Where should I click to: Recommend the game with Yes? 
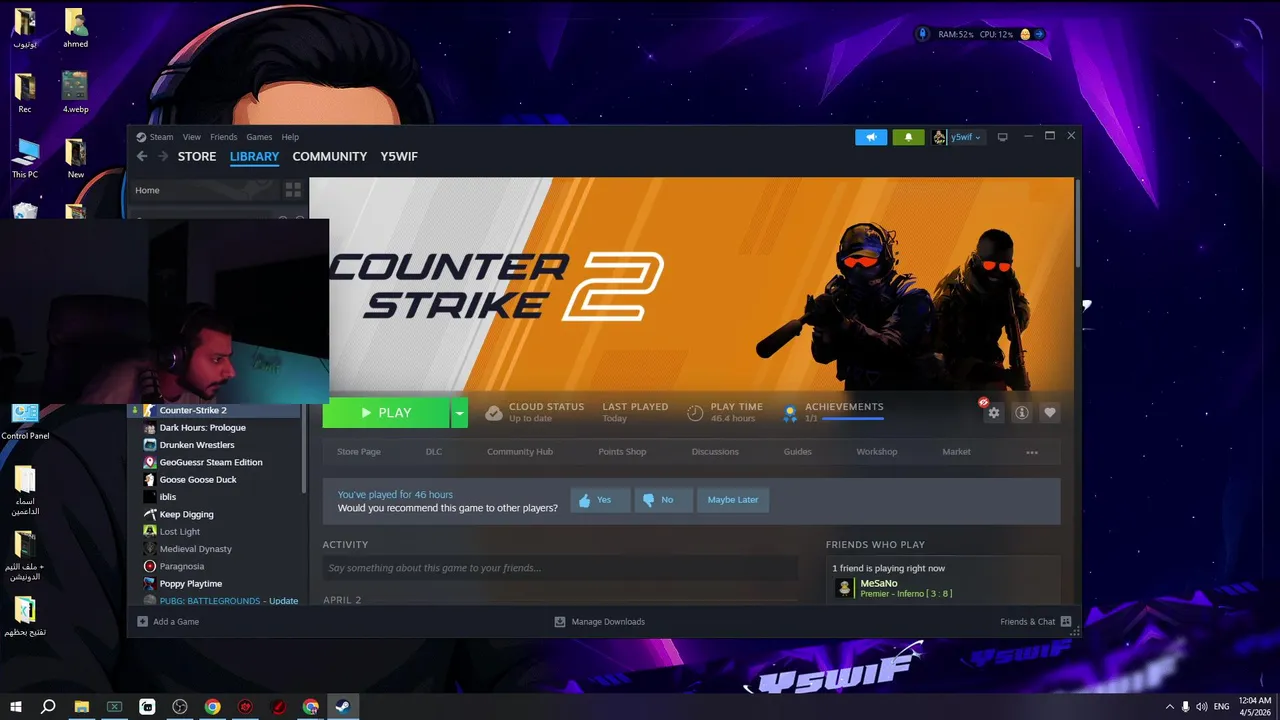pos(600,500)
